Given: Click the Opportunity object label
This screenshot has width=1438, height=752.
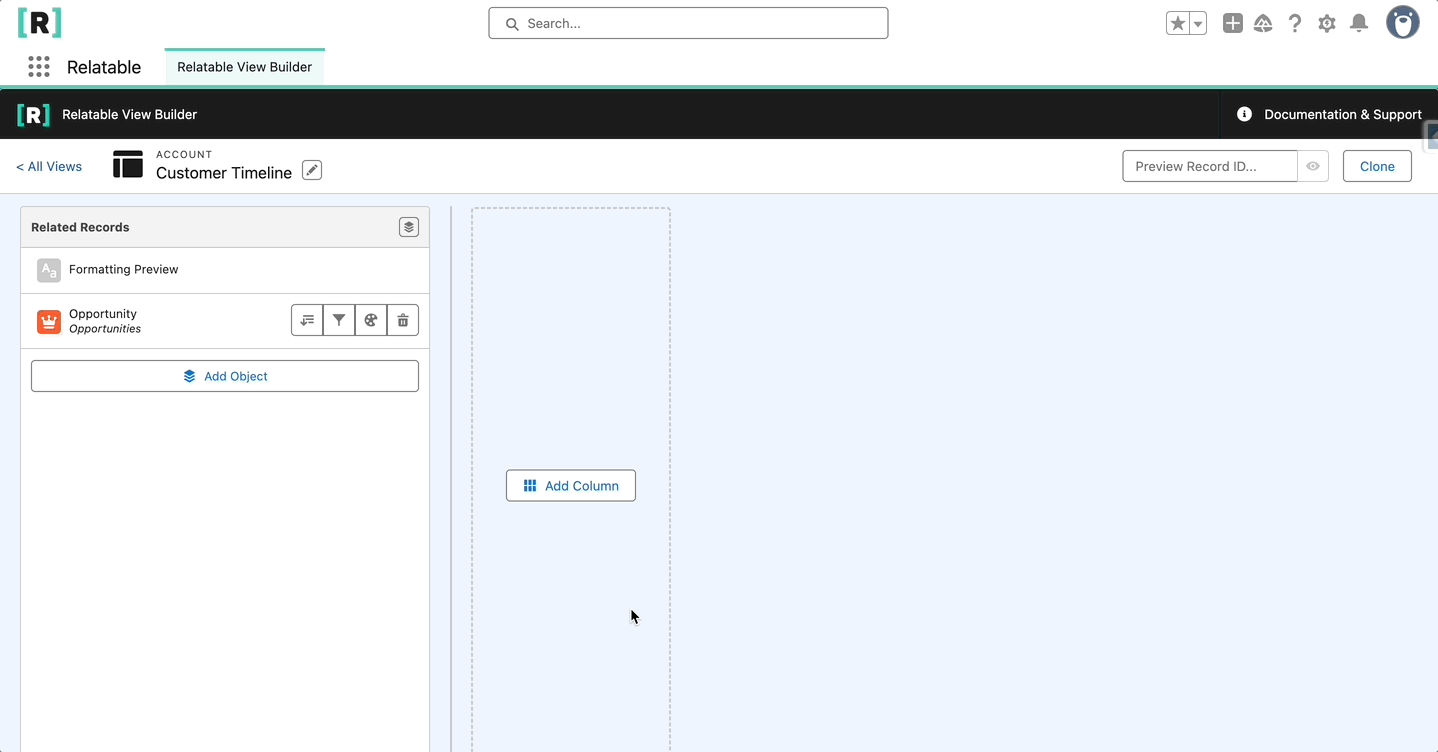Looking at the screenshot, I should tap(103, 314).
